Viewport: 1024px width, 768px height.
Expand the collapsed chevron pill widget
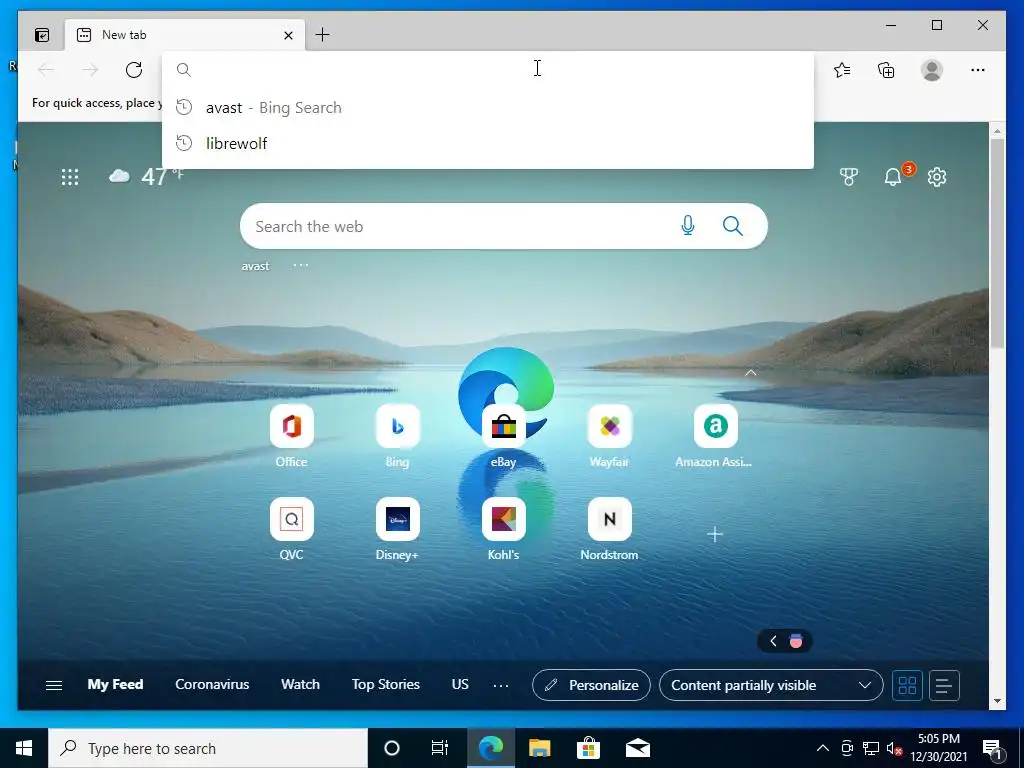(x=784, y=641)
